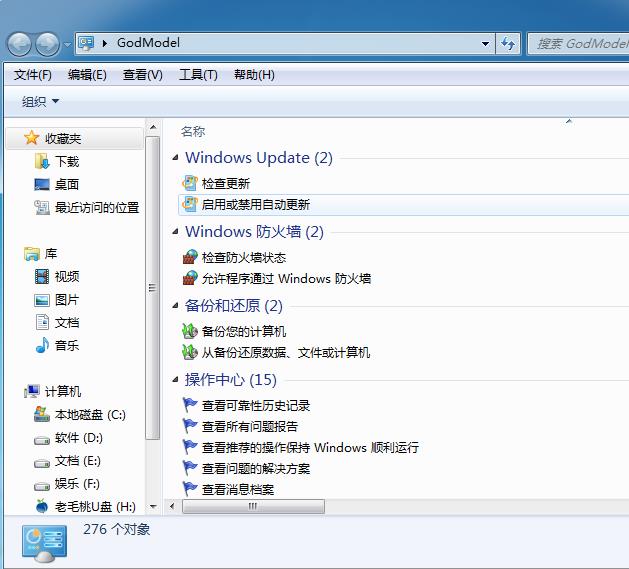Screen dimensions: 629x569
Task: Click the 音乐 music note icon
Action: pyautogui.click(x=42, y=345)
